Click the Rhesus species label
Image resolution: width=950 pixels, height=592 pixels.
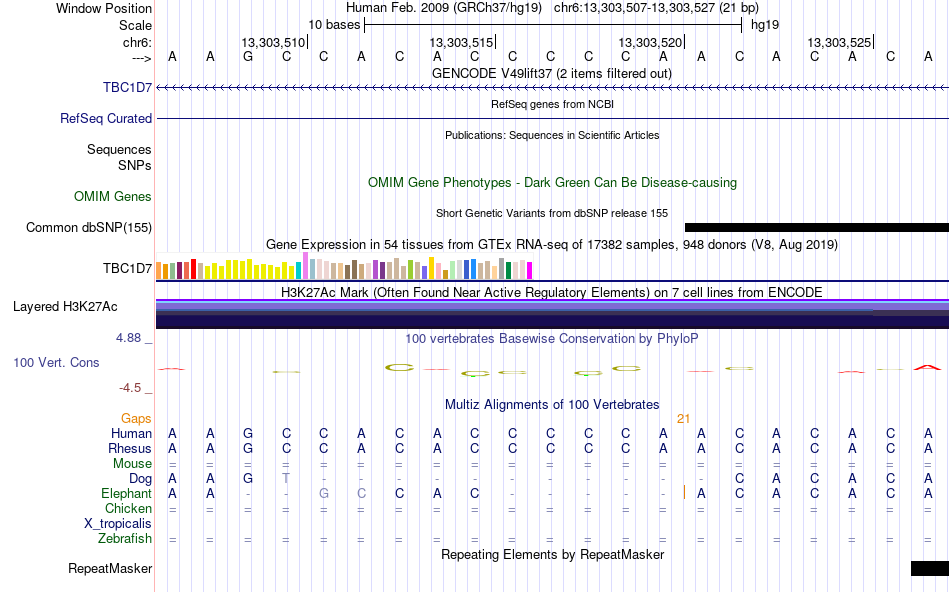(130, 448)
